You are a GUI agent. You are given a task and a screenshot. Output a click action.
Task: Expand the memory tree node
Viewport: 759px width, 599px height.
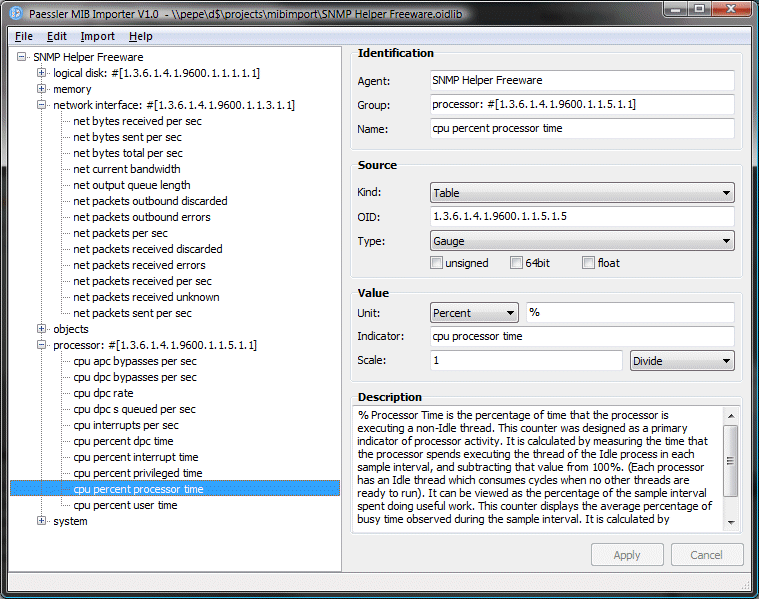(x=42, y=89)
